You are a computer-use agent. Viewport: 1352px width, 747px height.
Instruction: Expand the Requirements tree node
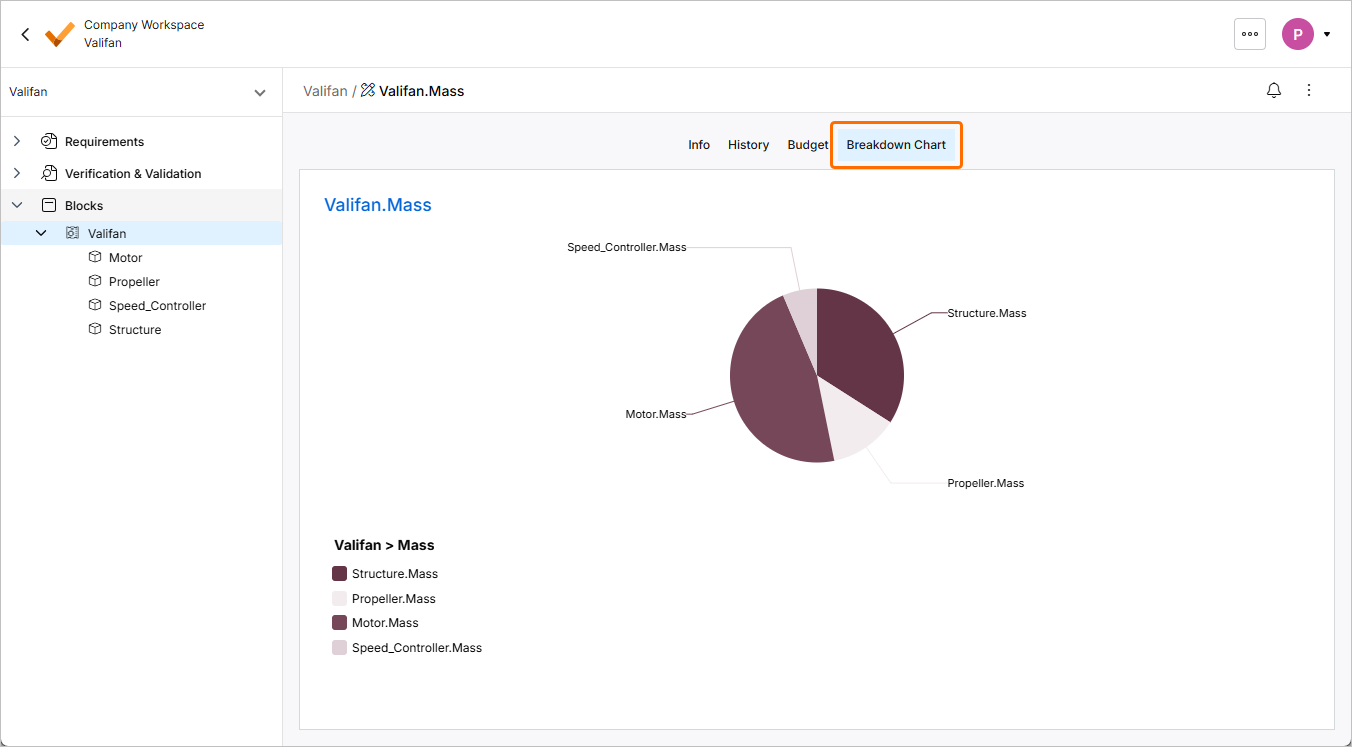(x=17, y=141)
